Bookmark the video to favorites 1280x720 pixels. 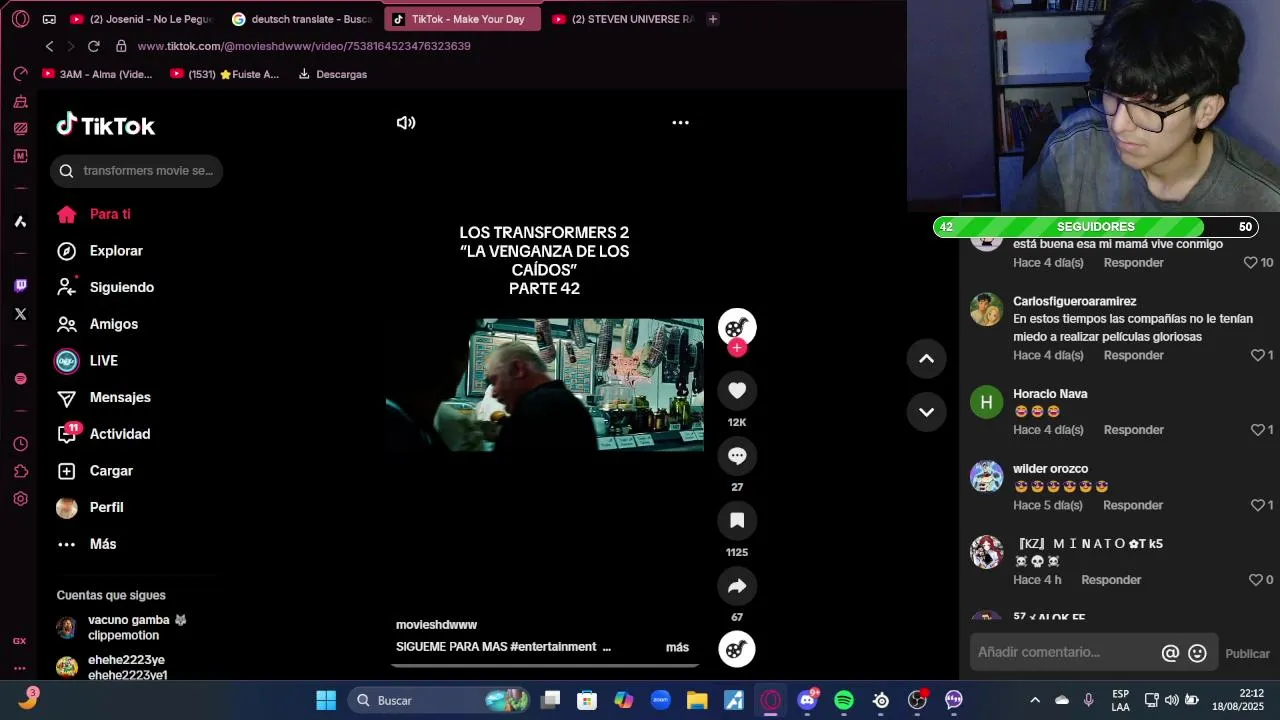point(737,520)
